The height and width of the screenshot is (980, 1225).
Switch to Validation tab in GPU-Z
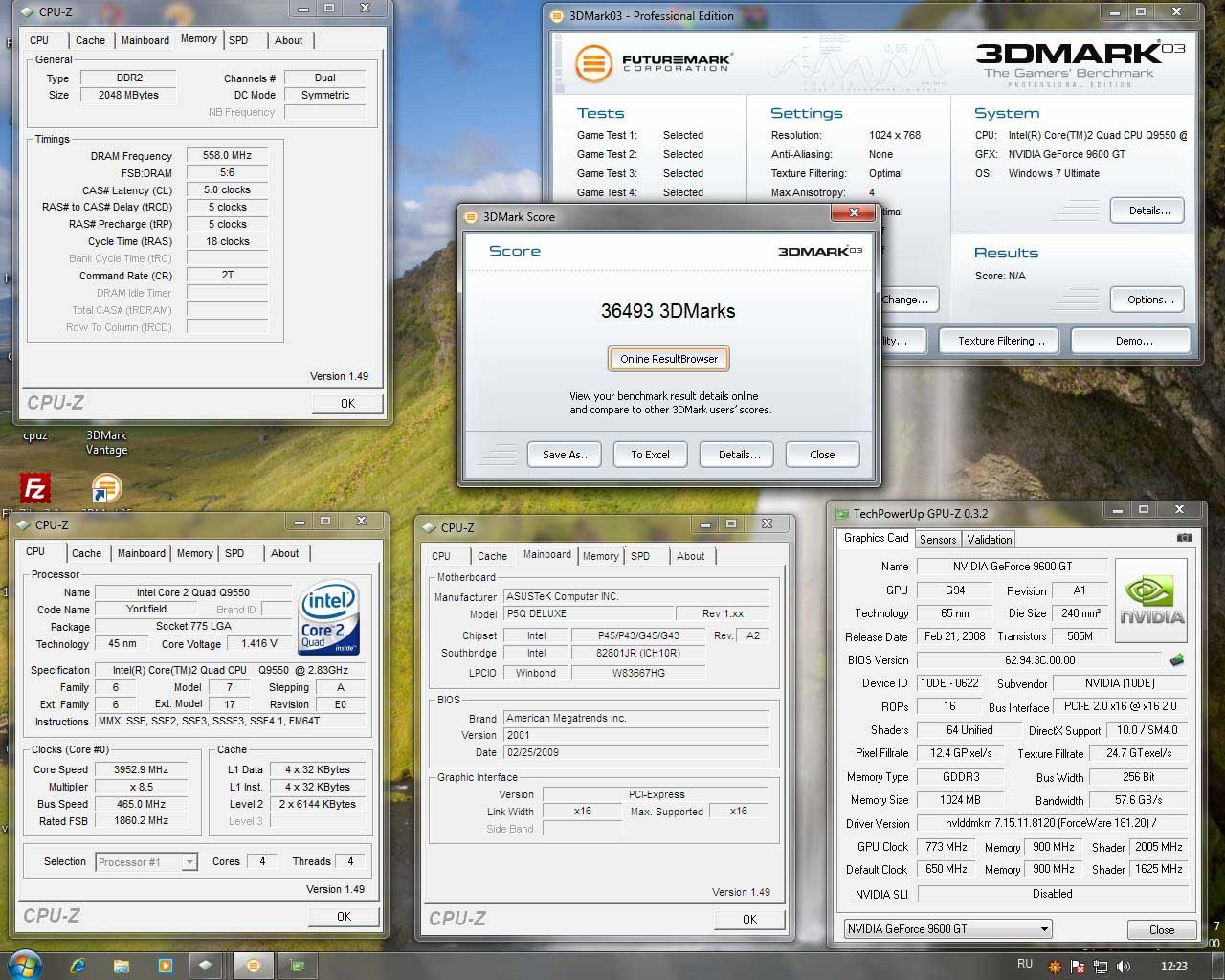pos(990,540)
